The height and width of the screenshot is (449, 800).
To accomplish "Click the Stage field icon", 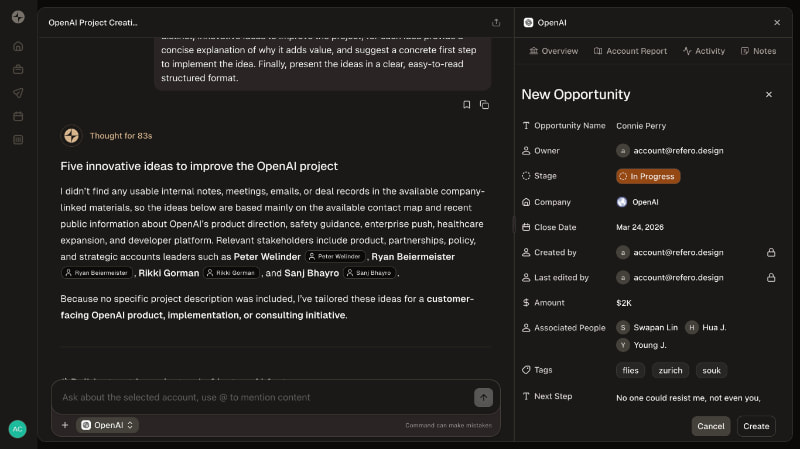I will point(526,176).
